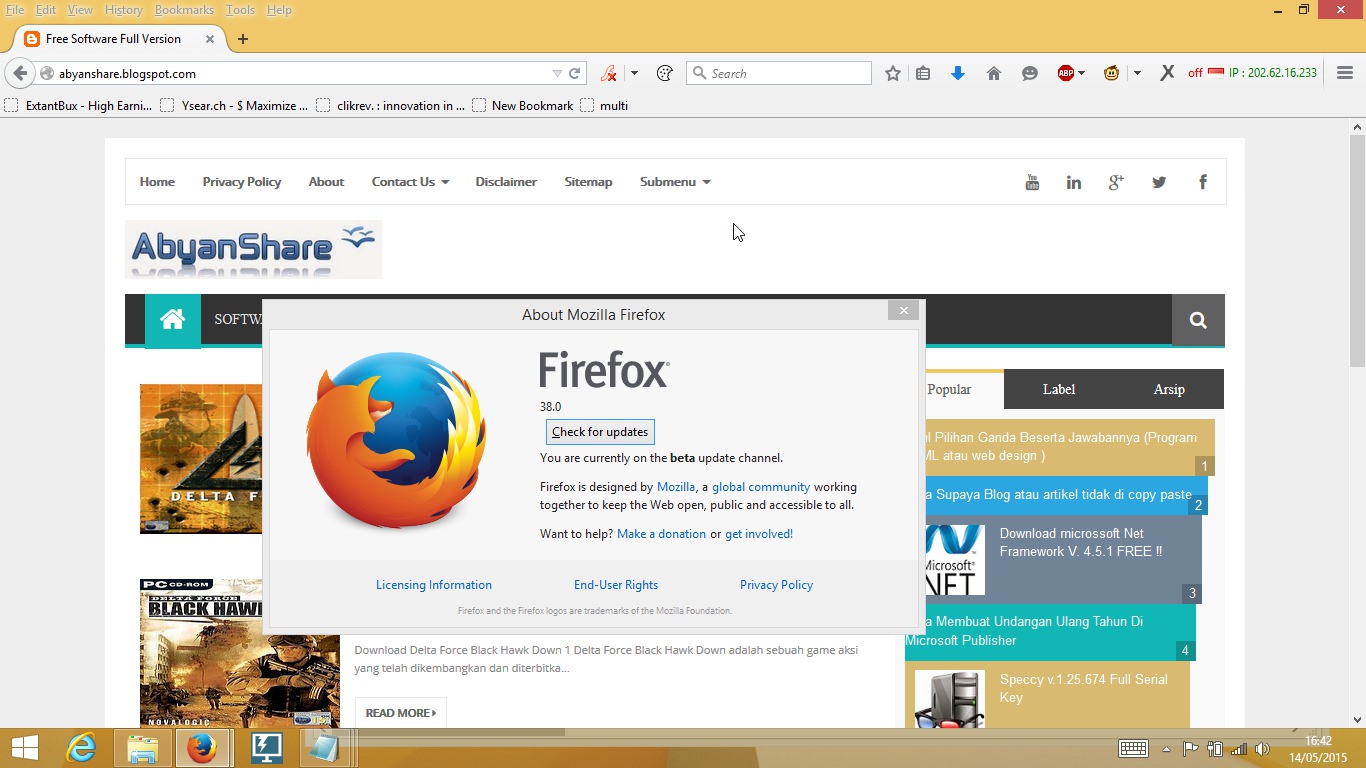The image size is (1366, 768).
Task: Open End-User Rights link
Action: [616, 585]
